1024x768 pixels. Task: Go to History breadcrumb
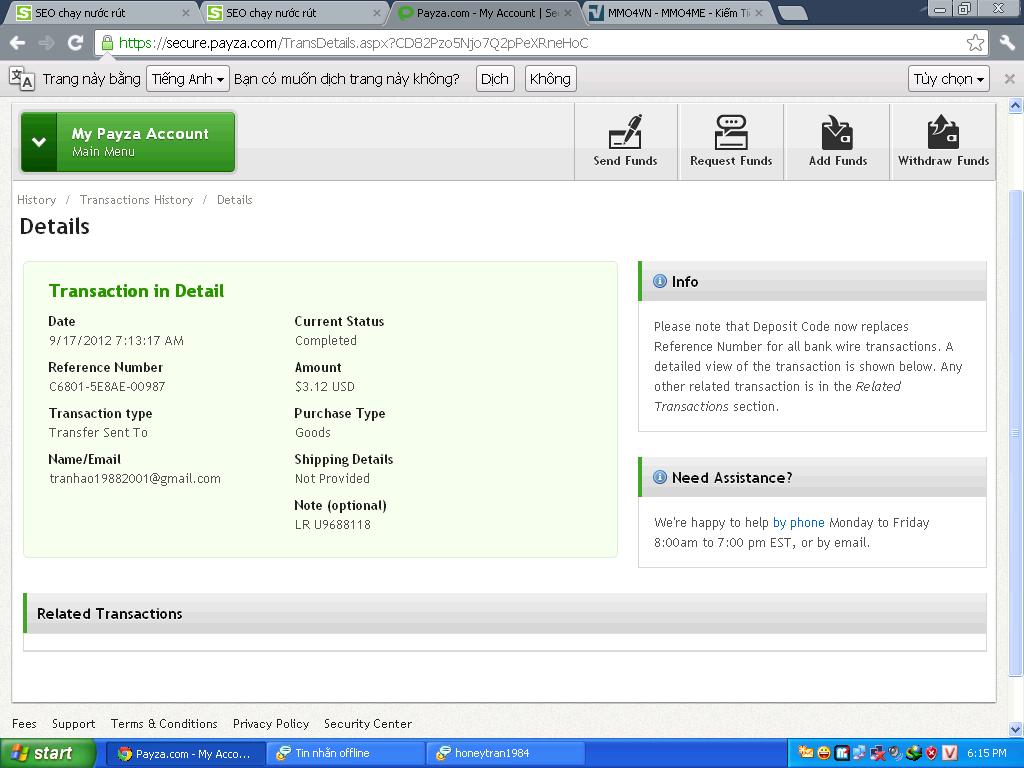tap(37, 200)
